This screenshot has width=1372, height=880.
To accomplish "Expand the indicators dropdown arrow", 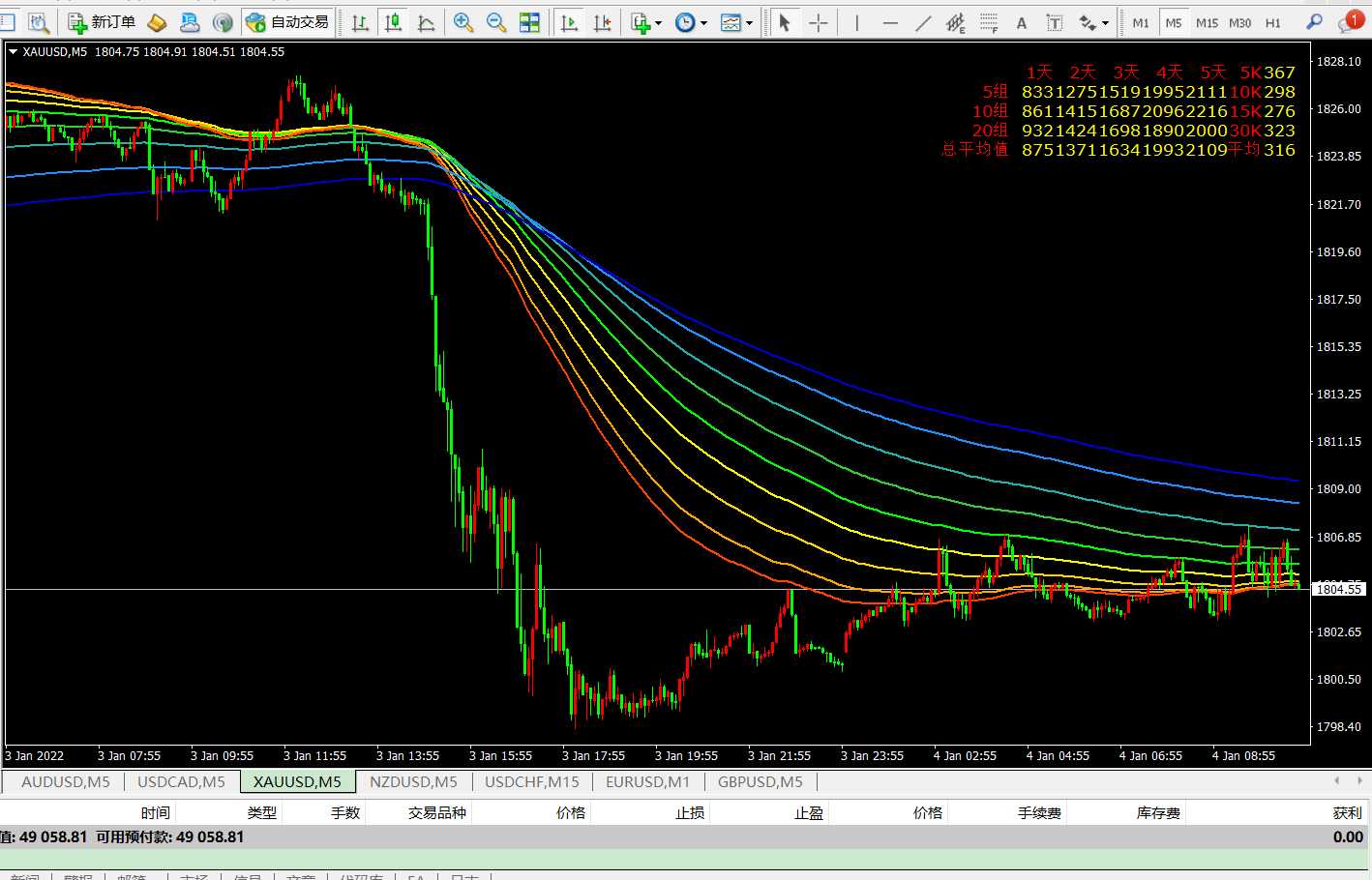I will coord(659,22).
